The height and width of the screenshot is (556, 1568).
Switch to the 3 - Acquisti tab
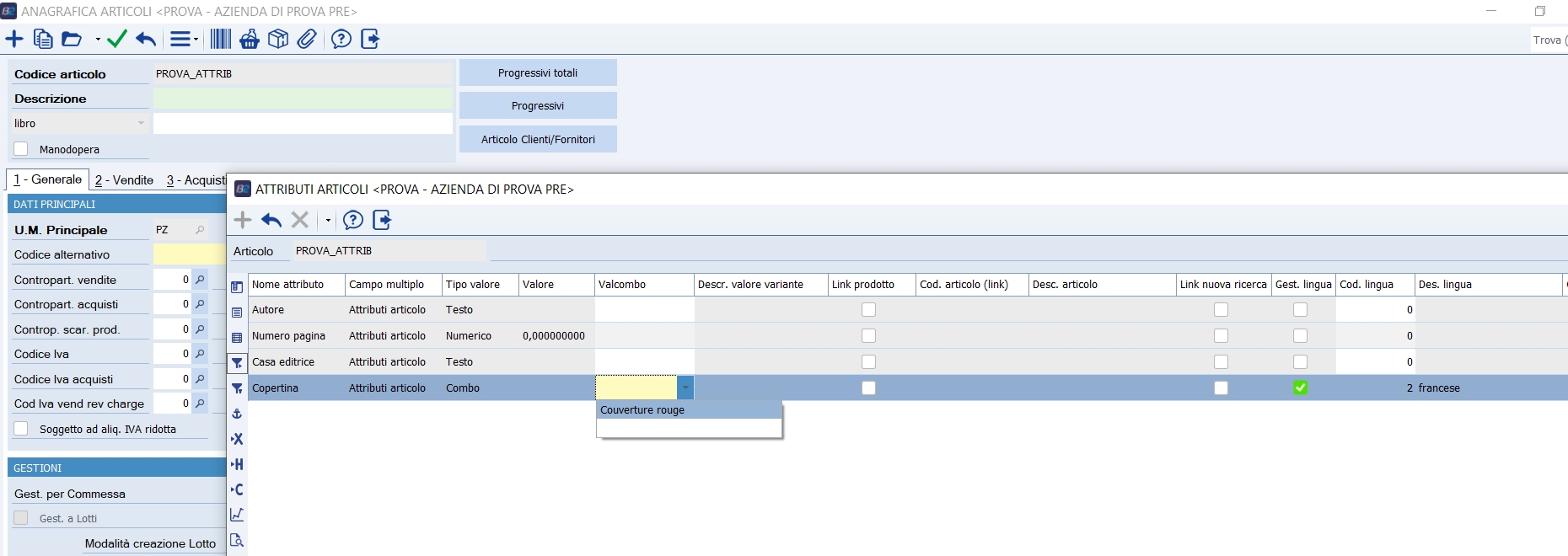tap(196, 180)
